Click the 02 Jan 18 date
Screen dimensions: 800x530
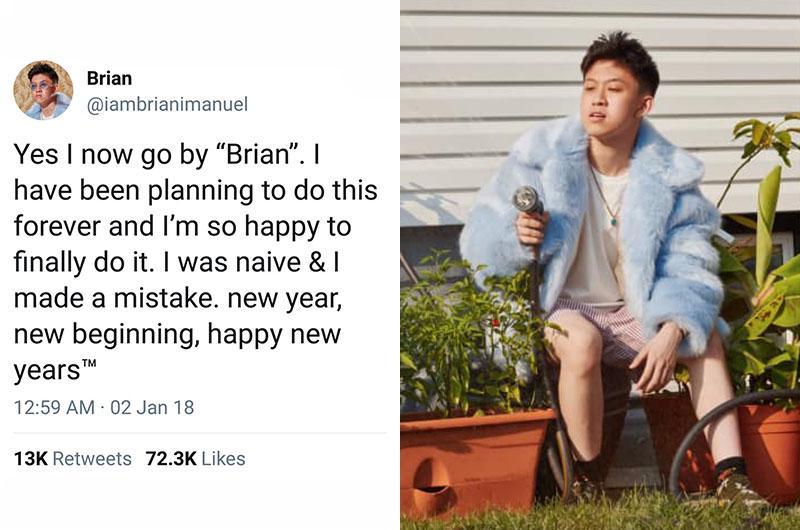(152, 408)
